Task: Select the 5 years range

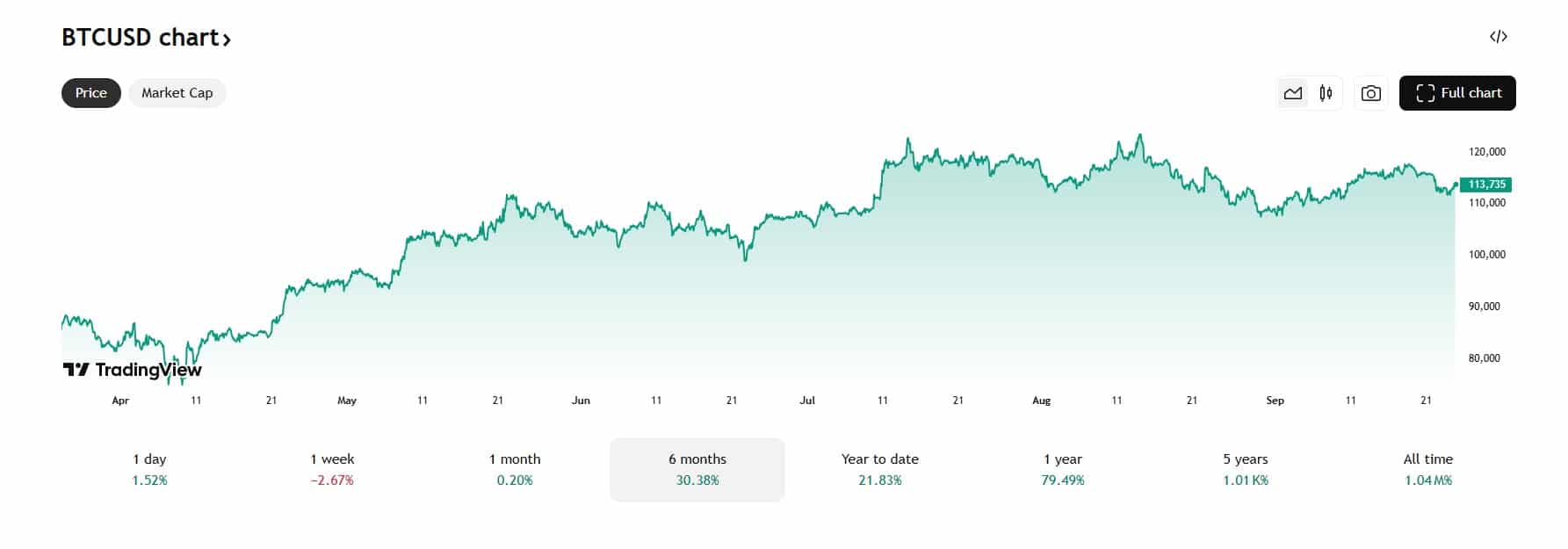Action: tap(1246, 469)
